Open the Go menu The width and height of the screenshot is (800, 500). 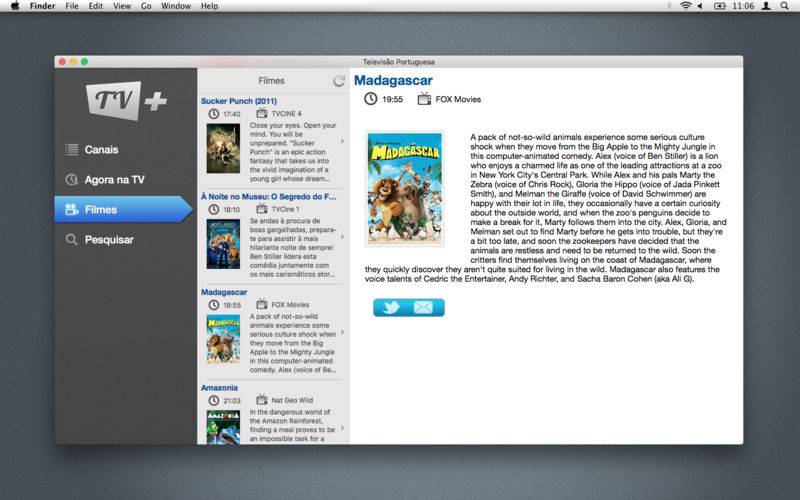tap(146, 6)
